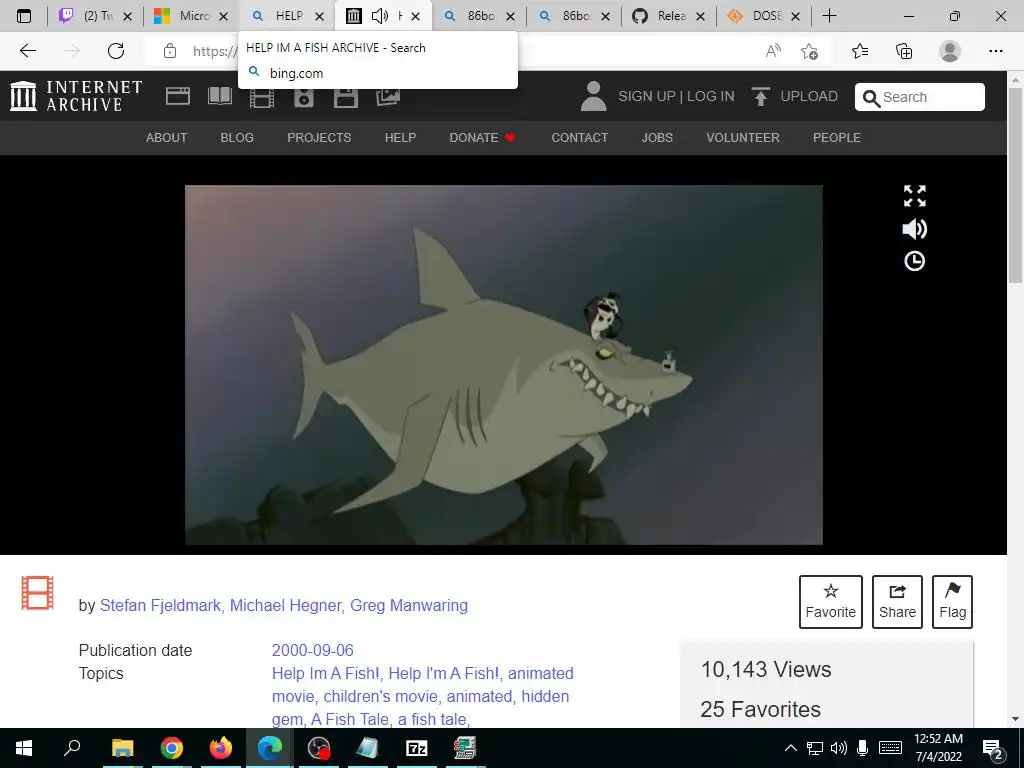Open the Windows Start menu

(x=24, y=748)
